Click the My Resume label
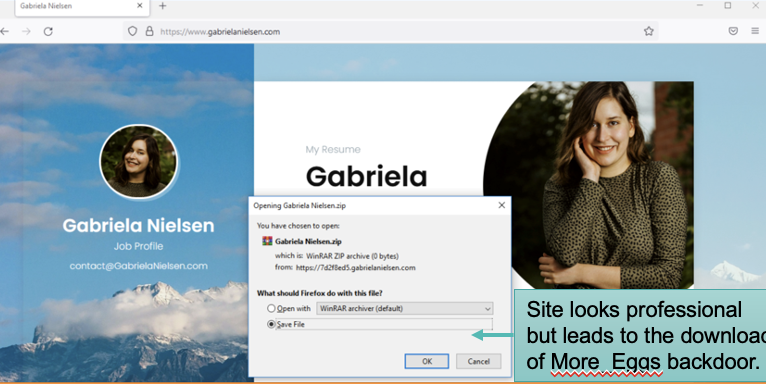This screenshot has height=384, width=766. pyautogui.click(x=333, y=149)
